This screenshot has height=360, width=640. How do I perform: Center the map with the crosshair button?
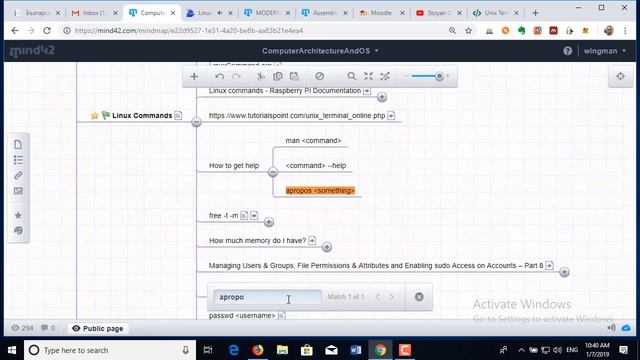point(620,76)
